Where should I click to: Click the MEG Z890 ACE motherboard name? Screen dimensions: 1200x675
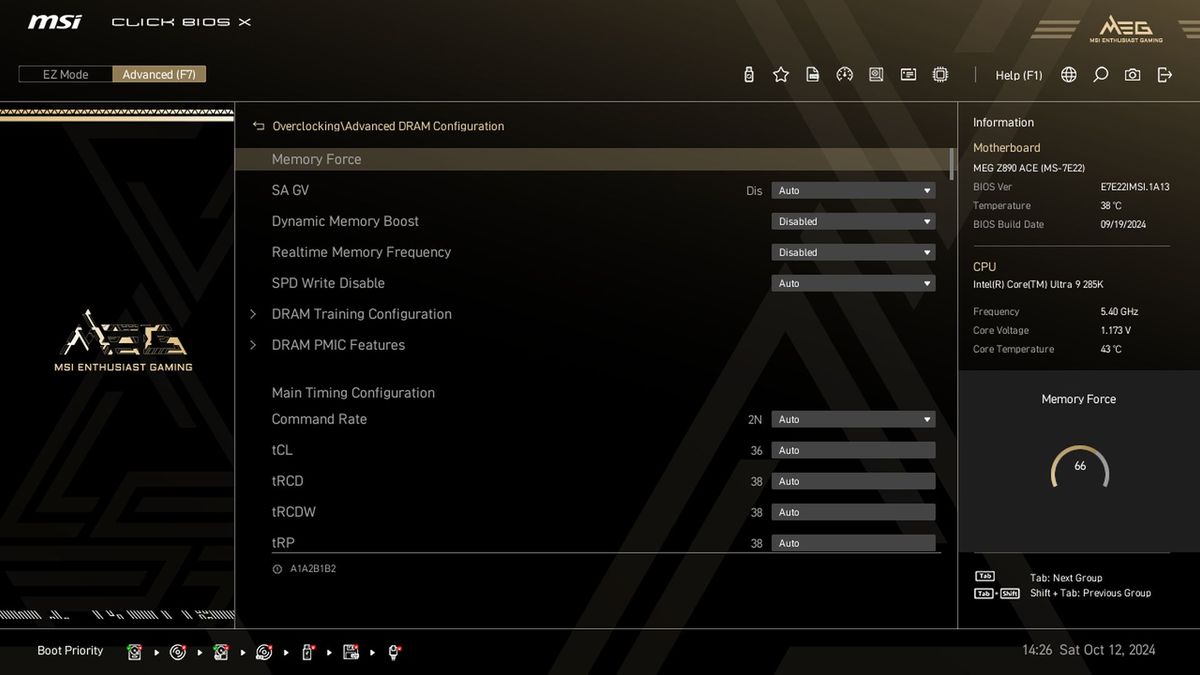(1029, 168)
